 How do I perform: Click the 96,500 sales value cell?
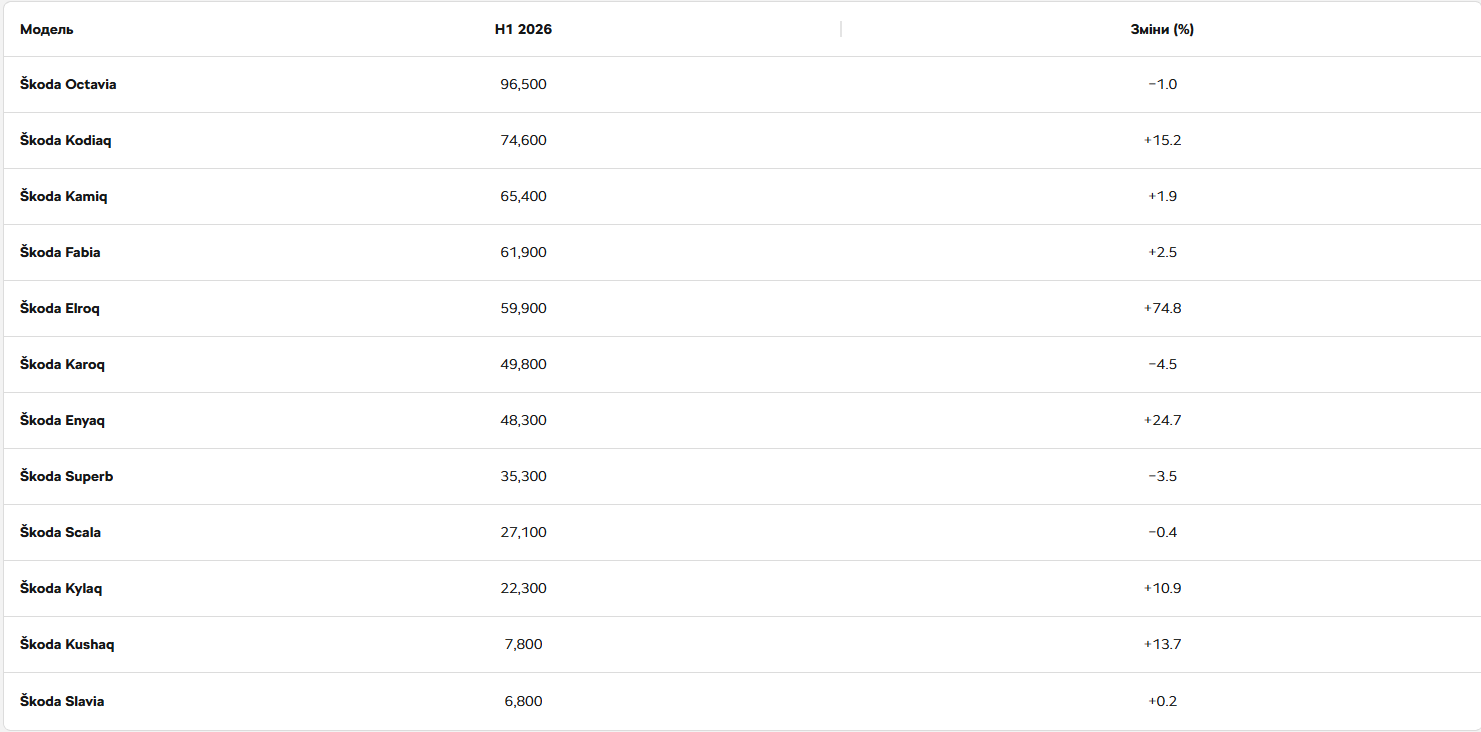coord(523,84)
